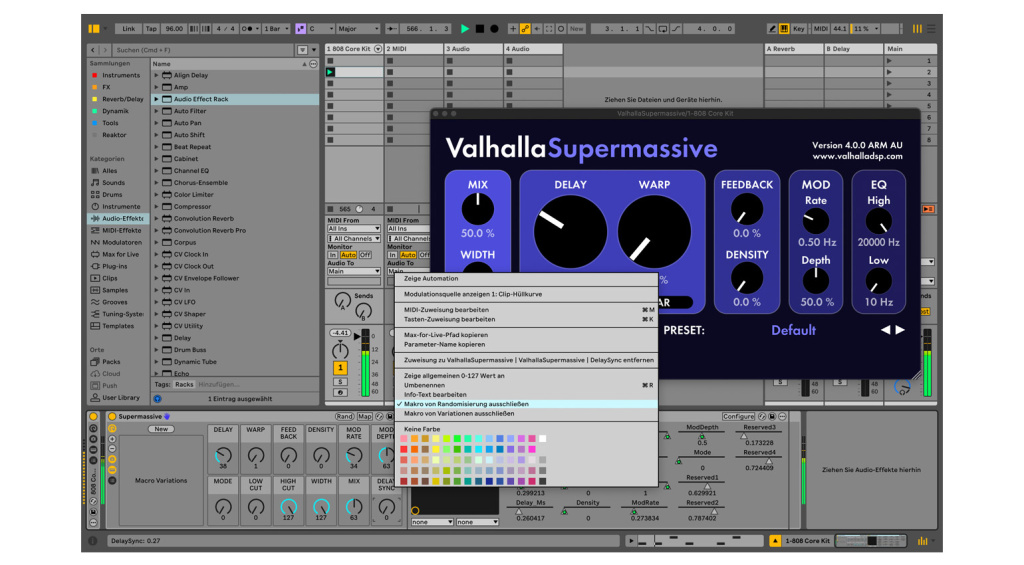Screen dimensions: 1024x565
Task: Expand the Compressor folder in browser
Action: point(156,206)
